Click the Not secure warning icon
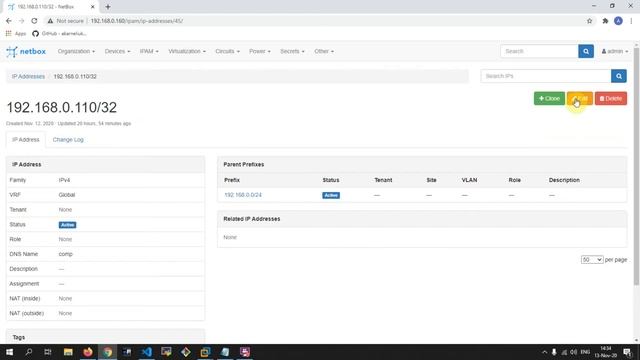 pyautogui.click(x=50, y=21)
